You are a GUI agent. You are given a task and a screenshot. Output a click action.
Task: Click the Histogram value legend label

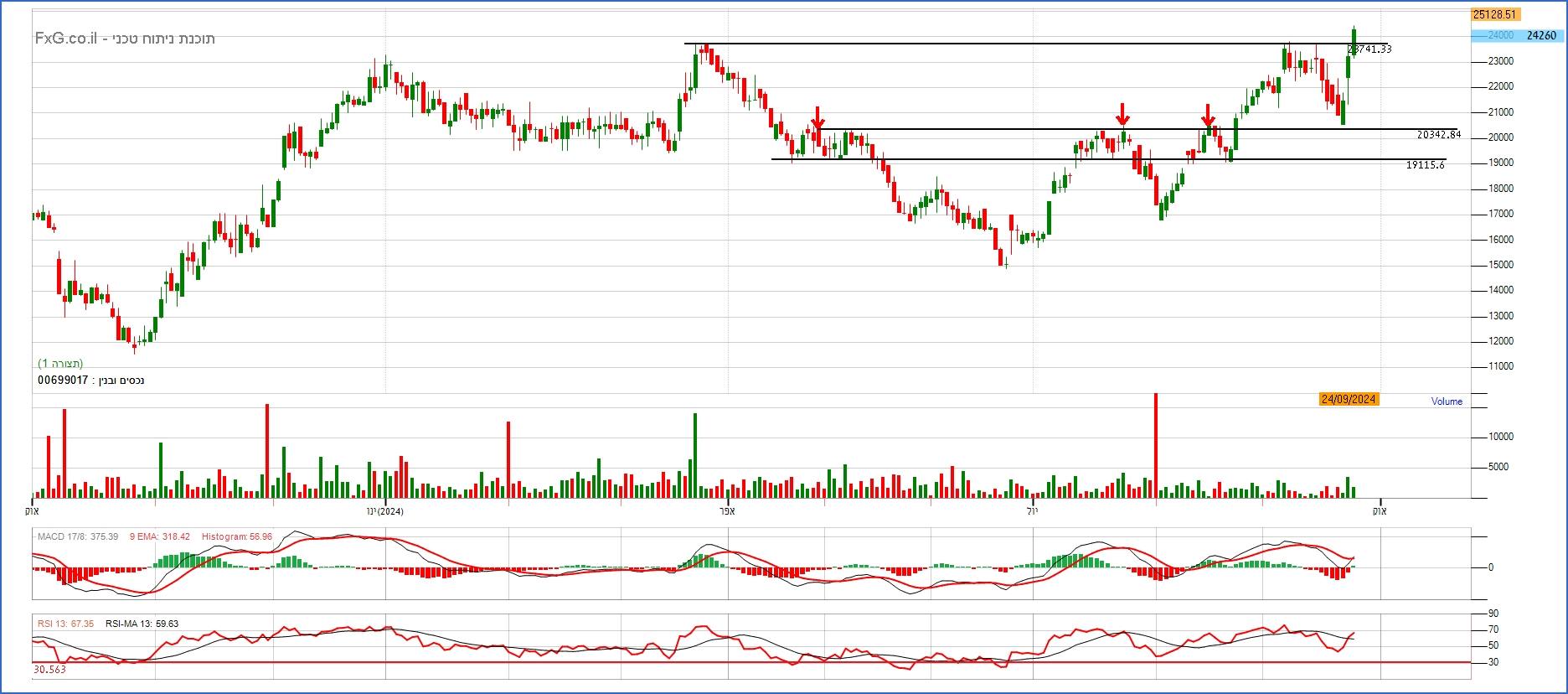coord(237,536)
